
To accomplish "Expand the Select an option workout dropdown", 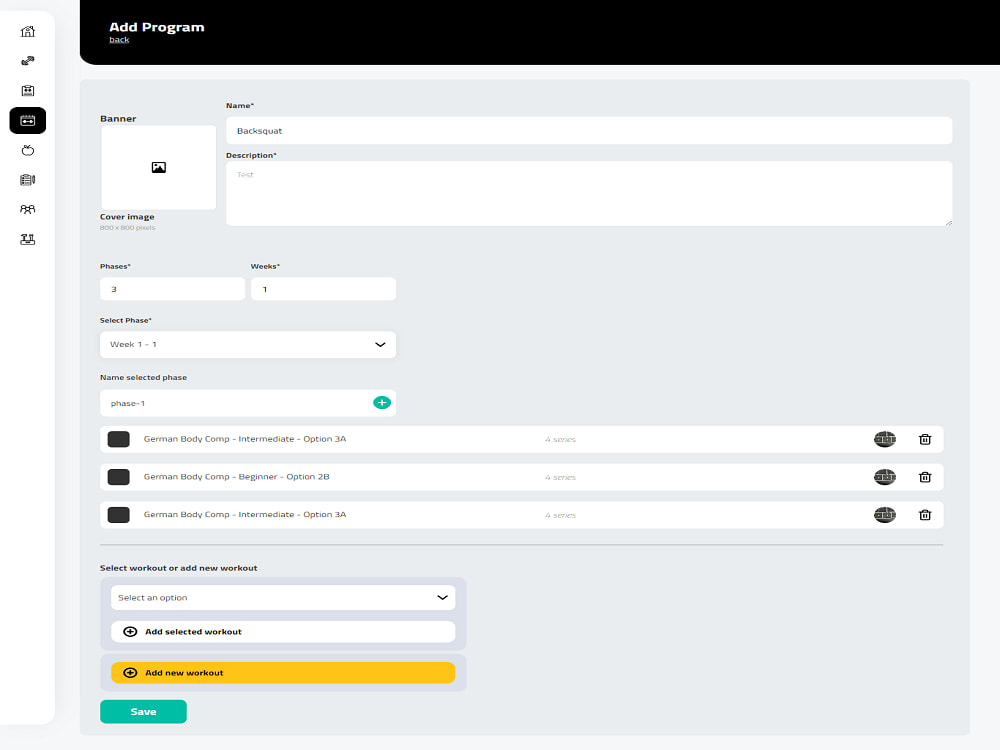I will tap(282, 596).
